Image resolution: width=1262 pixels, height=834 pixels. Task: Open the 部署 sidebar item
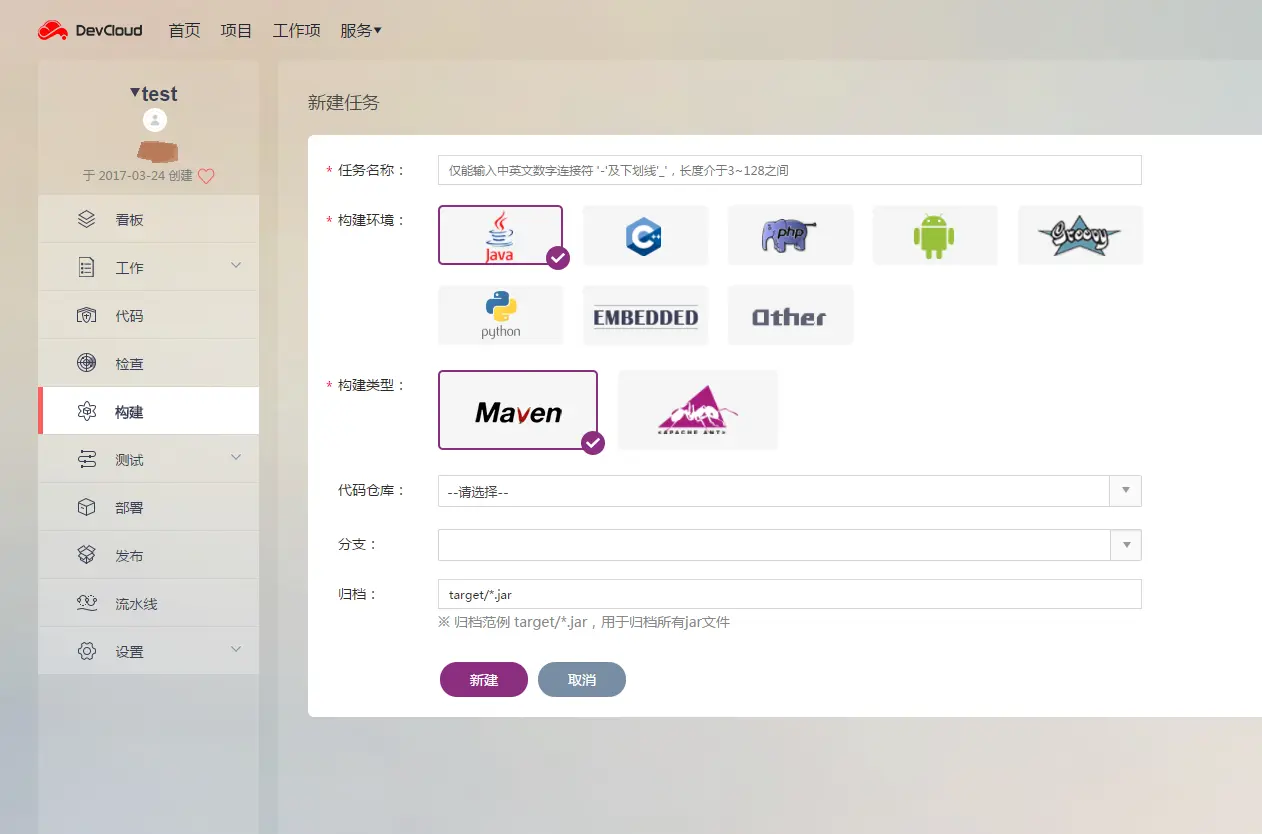pyautogui.click(x=148, y=507)
